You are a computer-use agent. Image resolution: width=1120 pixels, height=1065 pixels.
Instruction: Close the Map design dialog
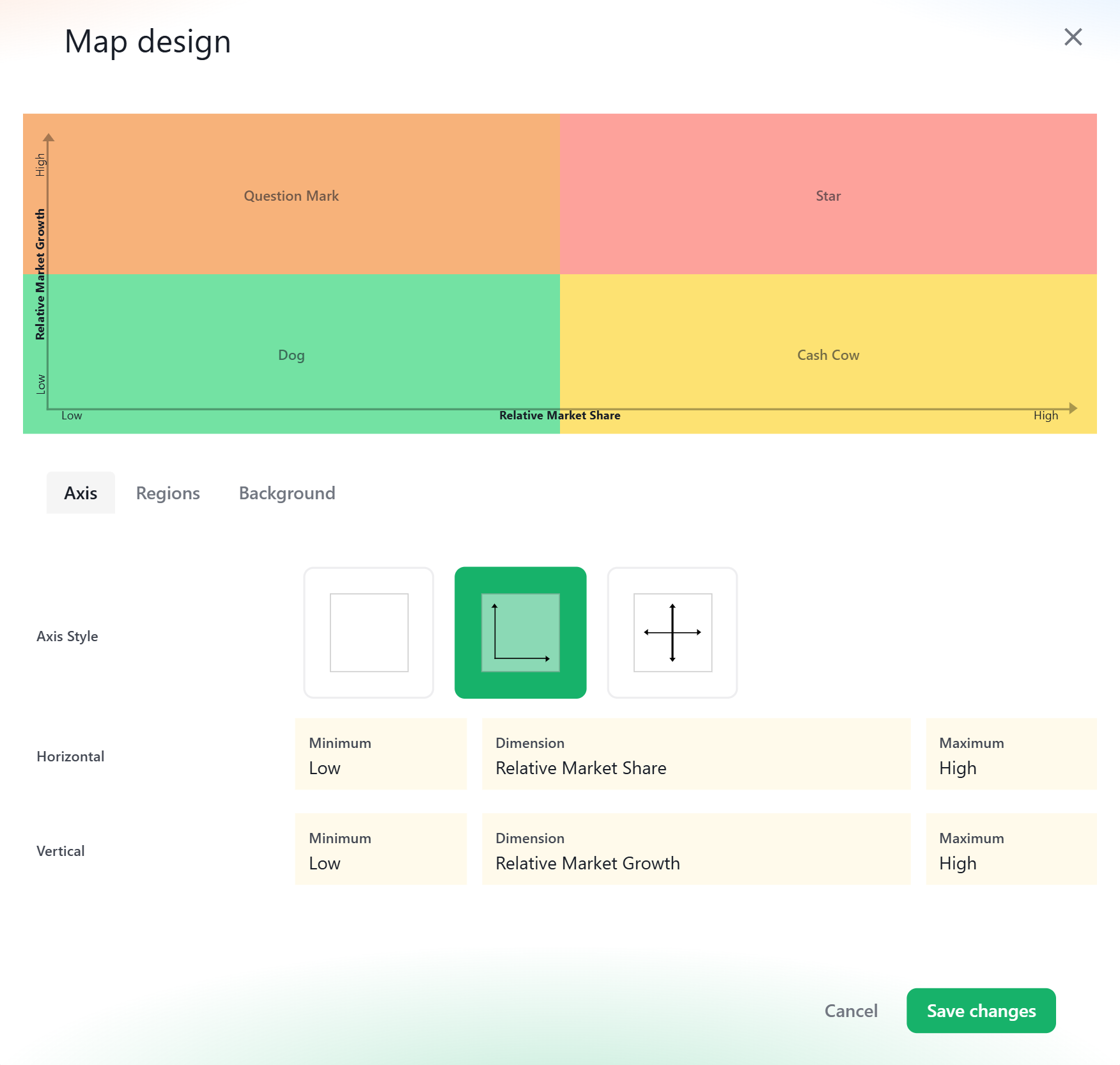pyautogui.click(x=1073, y=37)
